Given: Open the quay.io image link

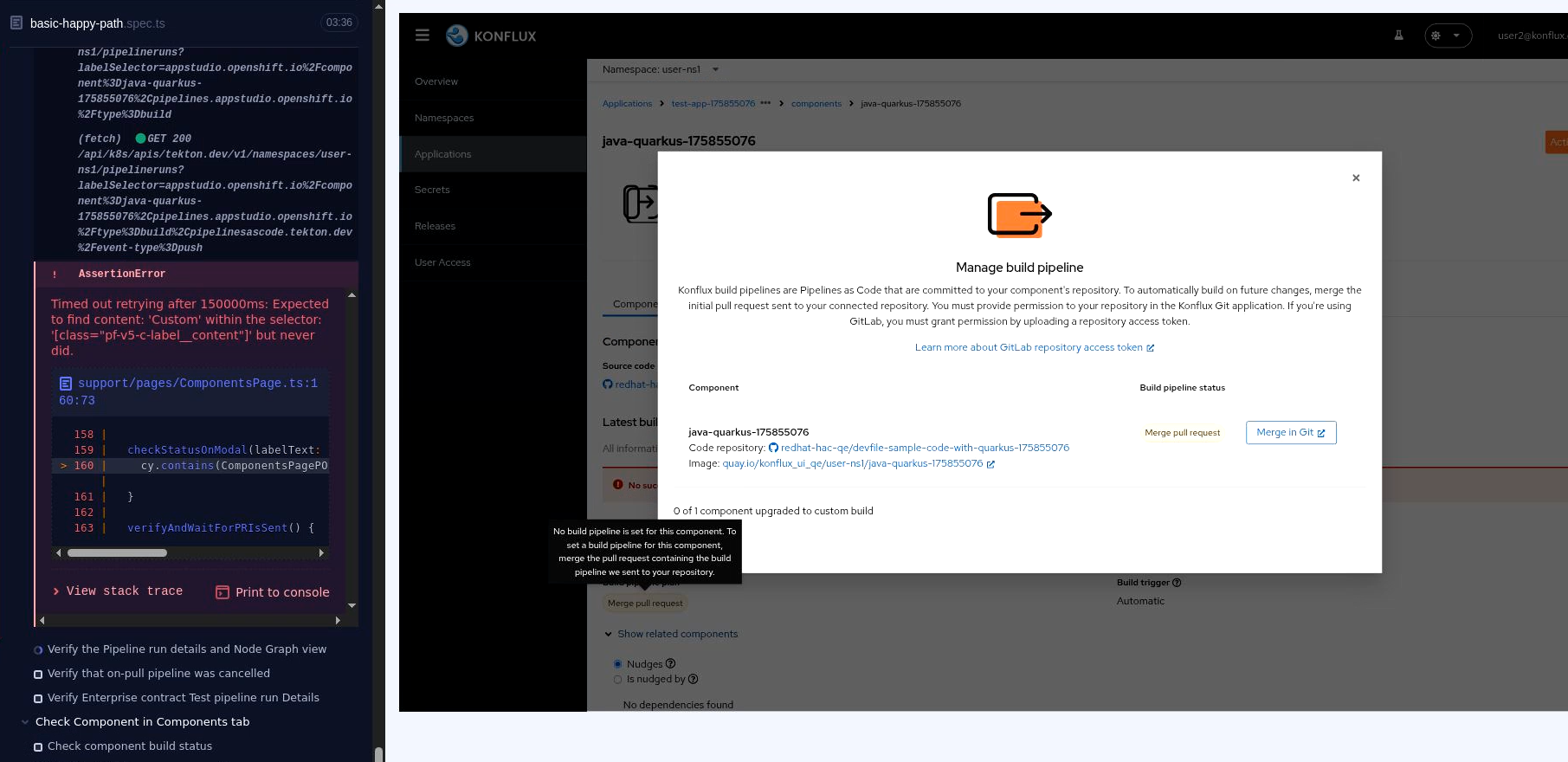Looking at the screenshot, I should (853, 463).
